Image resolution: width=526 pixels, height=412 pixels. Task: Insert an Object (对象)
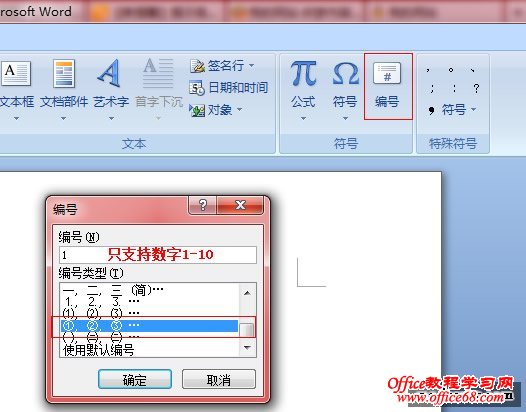coord(216,110)
